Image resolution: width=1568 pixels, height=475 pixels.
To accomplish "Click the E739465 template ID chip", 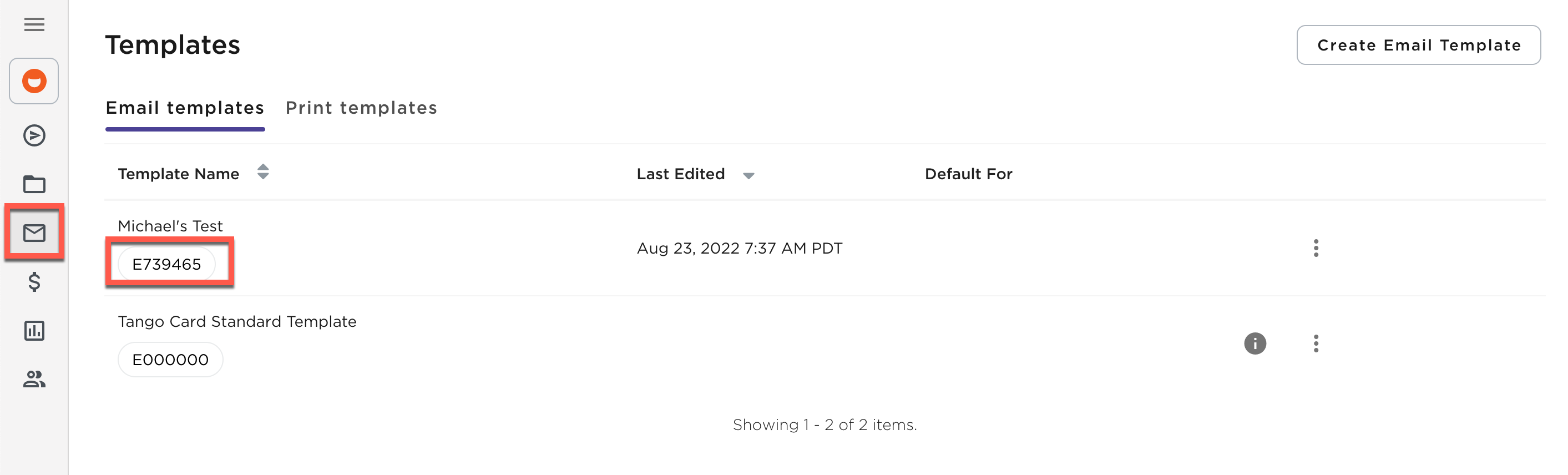I will pyautogui.click(x=166, y=264).
